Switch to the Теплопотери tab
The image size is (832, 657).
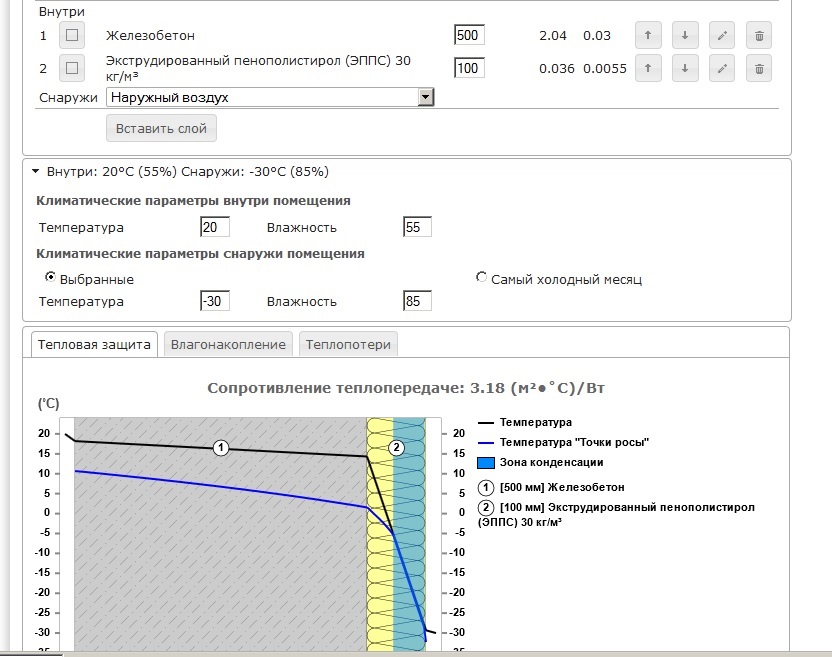pyautogui.click(x=348, y=344)
